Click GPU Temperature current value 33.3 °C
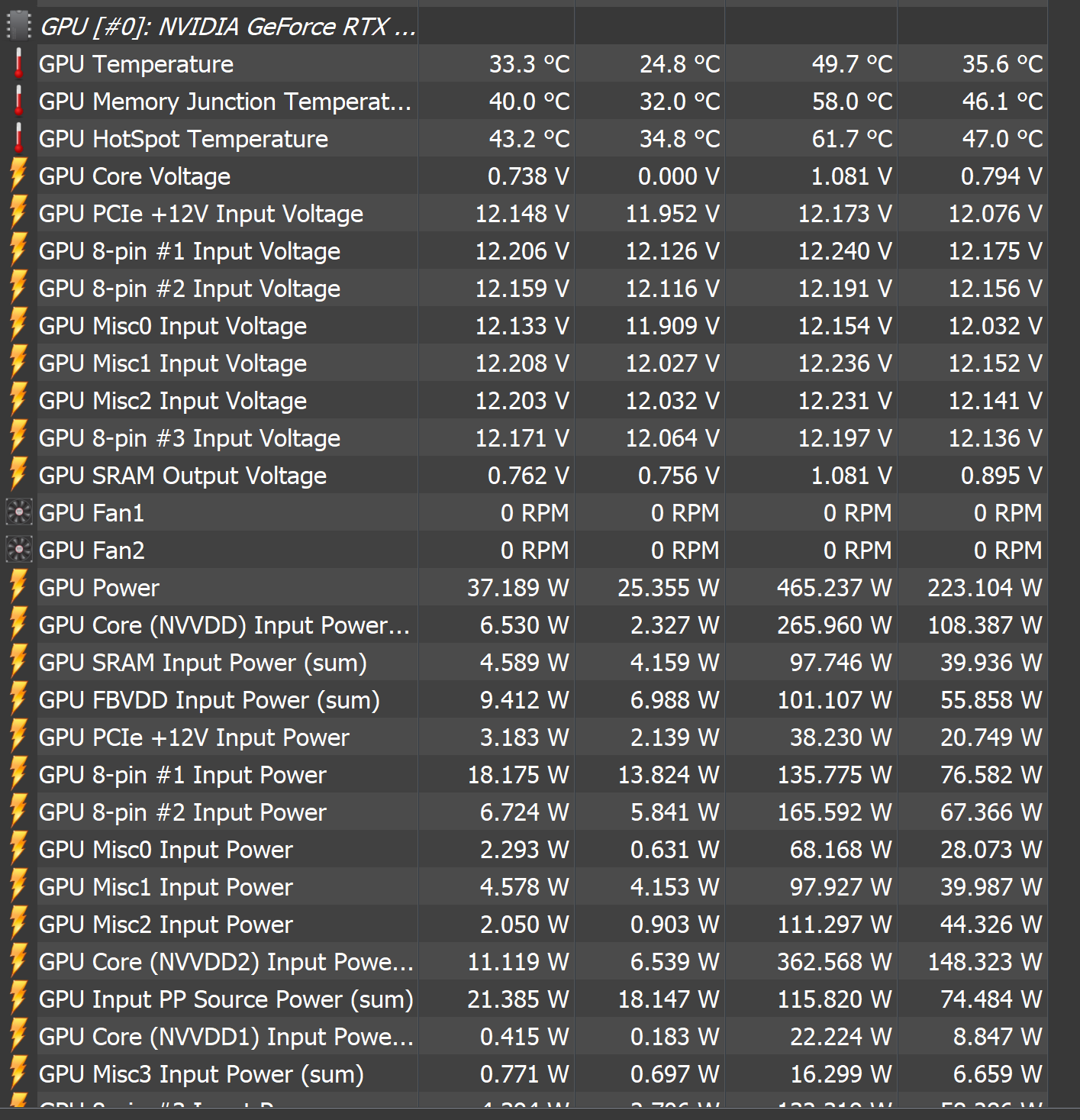The height and width of the screenshot is (1120, 1080). [x=529, y=64]
